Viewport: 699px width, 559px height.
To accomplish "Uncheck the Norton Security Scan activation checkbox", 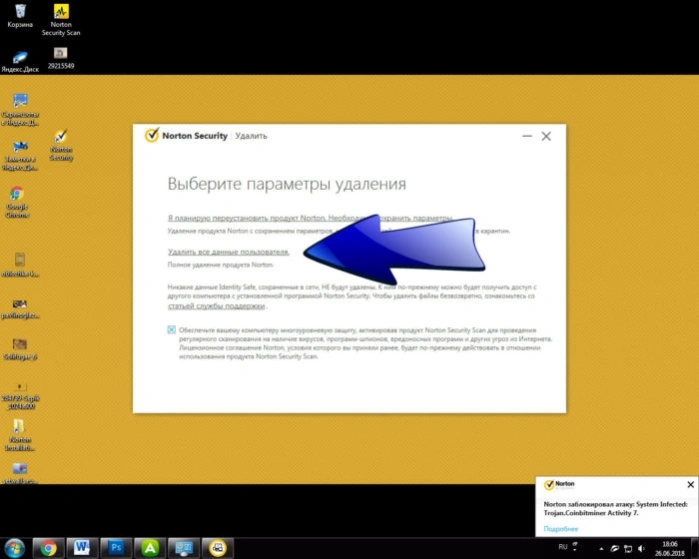I will [x=172, y=330].
